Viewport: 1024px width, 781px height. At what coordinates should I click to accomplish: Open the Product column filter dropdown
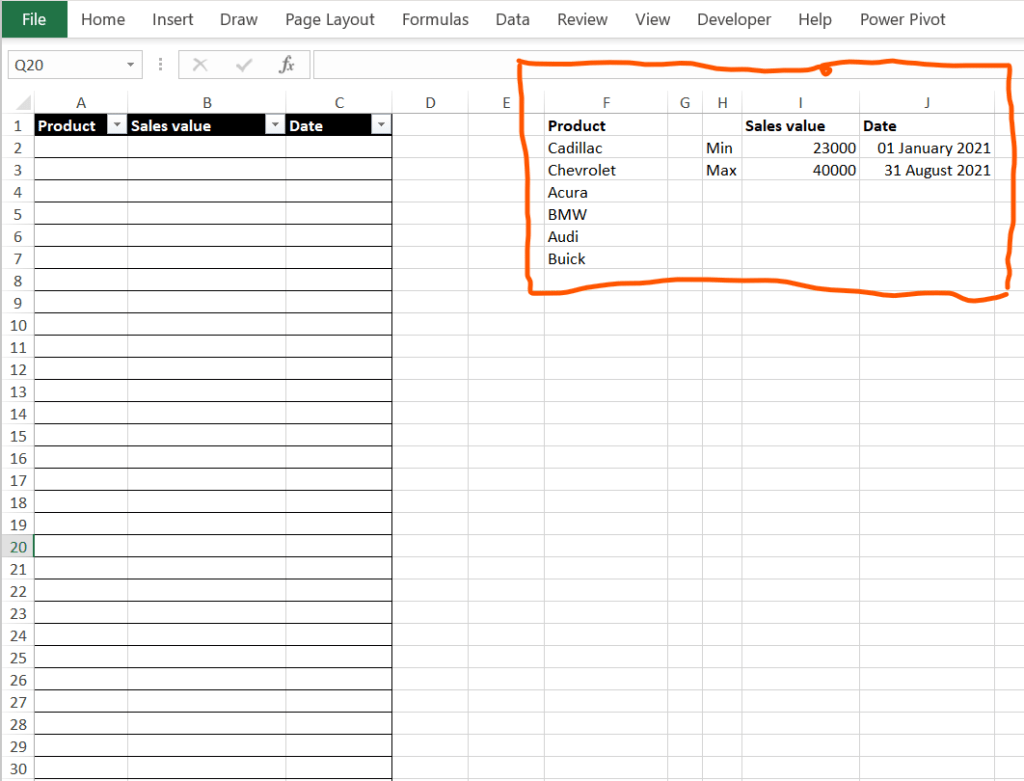(117, 125)
